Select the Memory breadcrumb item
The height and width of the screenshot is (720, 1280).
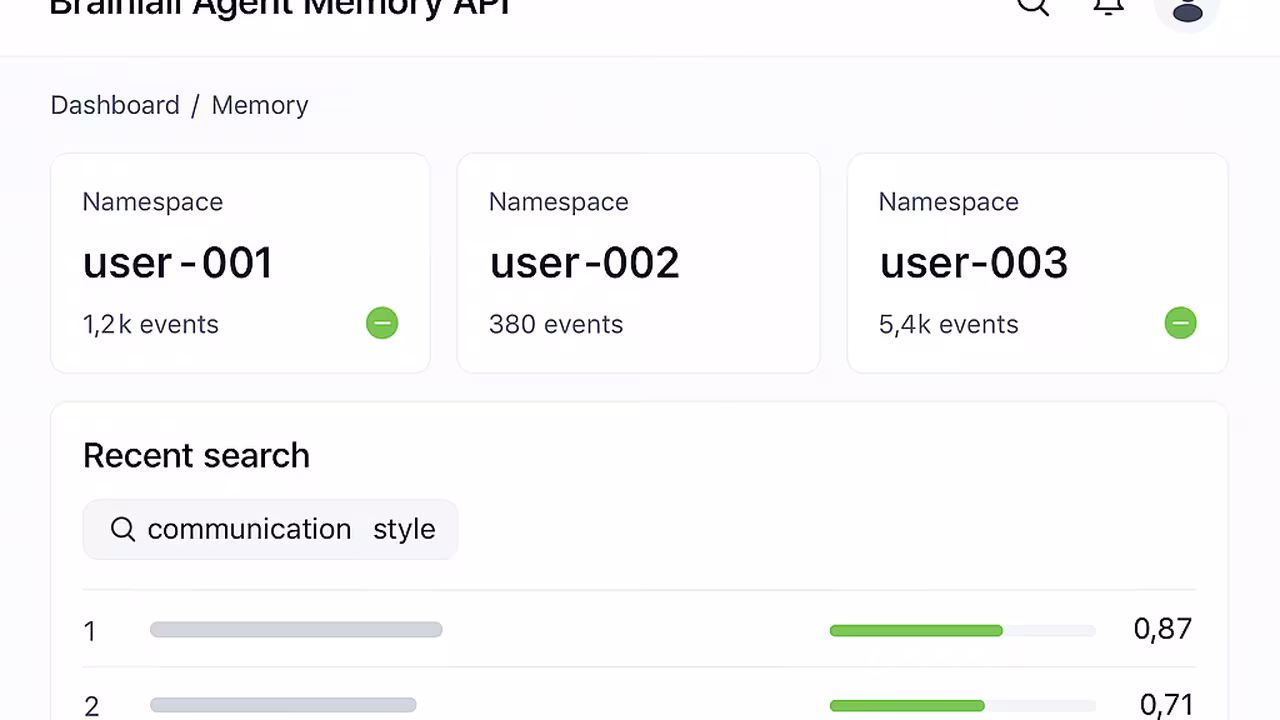[x=260, y=105]
